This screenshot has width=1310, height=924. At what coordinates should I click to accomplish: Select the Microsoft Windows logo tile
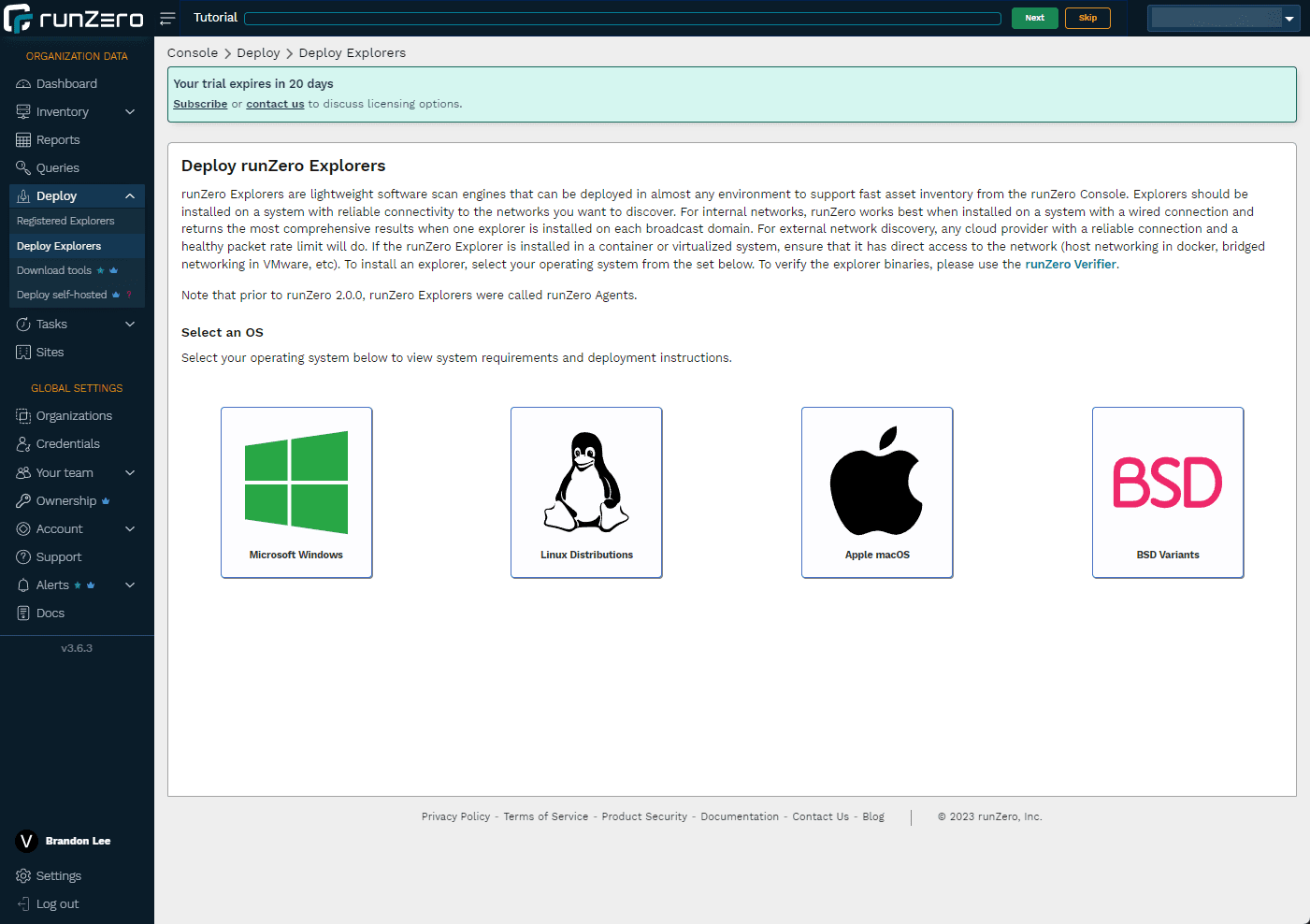pyautogui.click(x=296, y=493)
